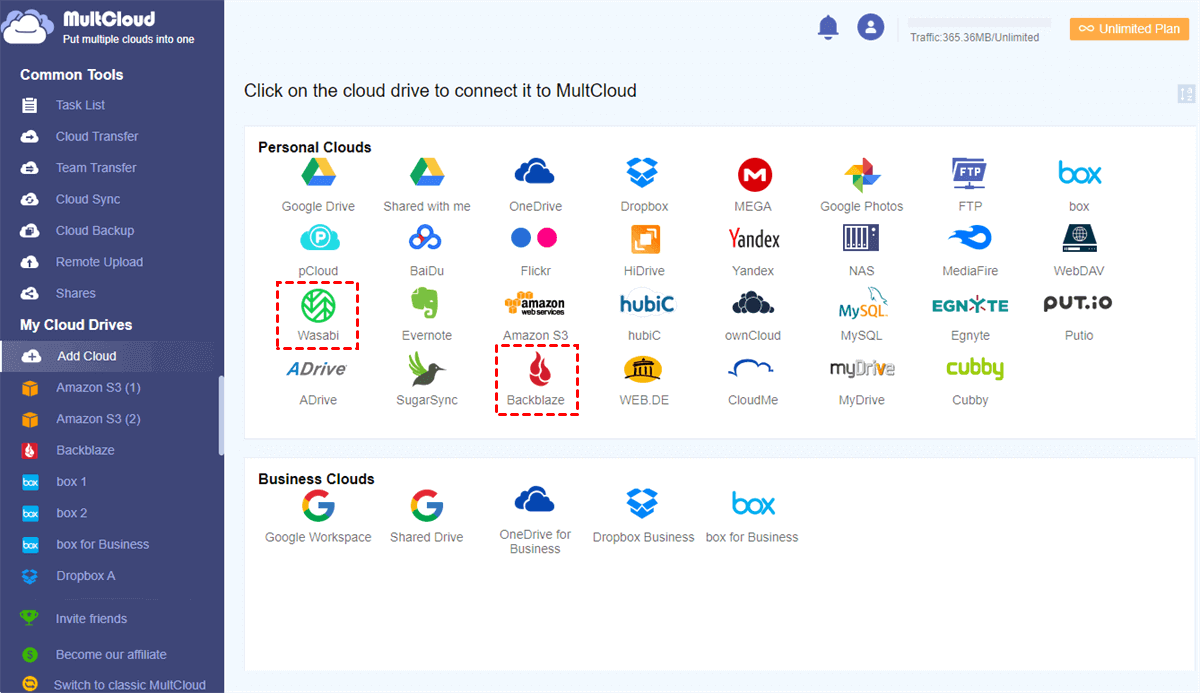
Task: Select Putio cloud icon
Action: tap(1078, 303)
